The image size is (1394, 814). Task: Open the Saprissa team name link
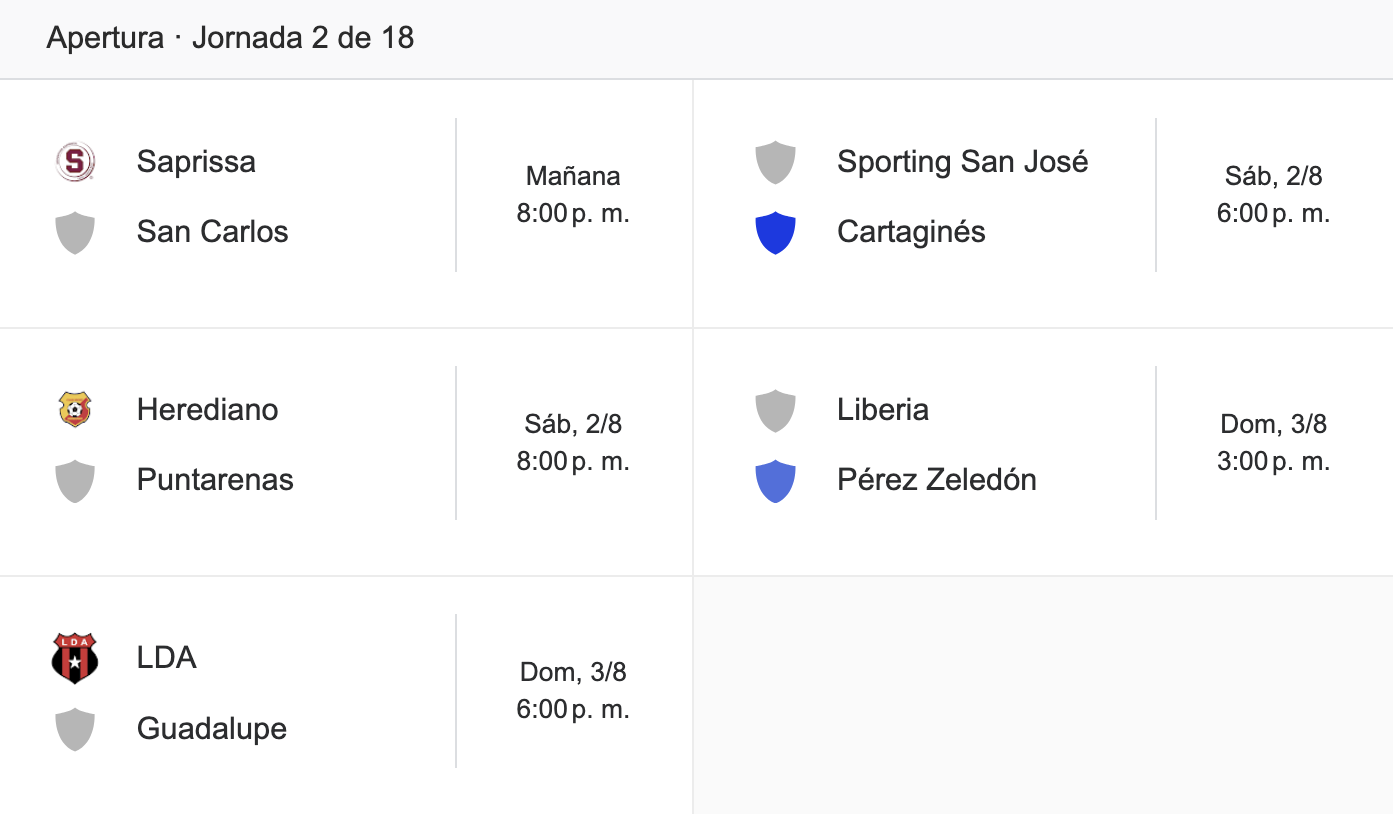tap(196, 162)
